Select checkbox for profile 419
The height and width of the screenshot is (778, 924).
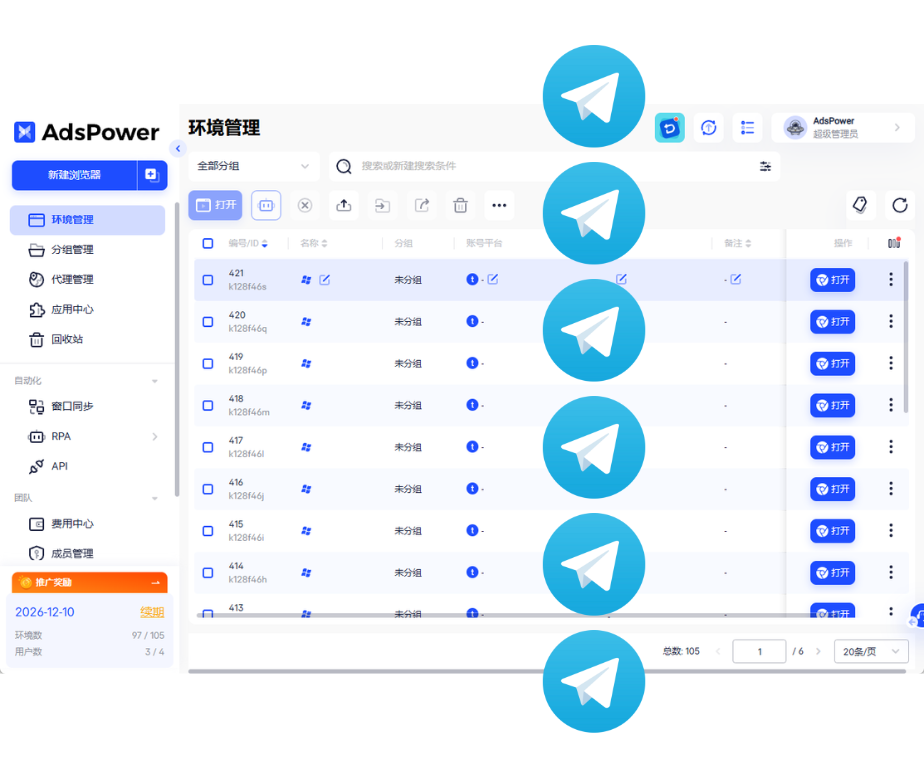[207, 364]
